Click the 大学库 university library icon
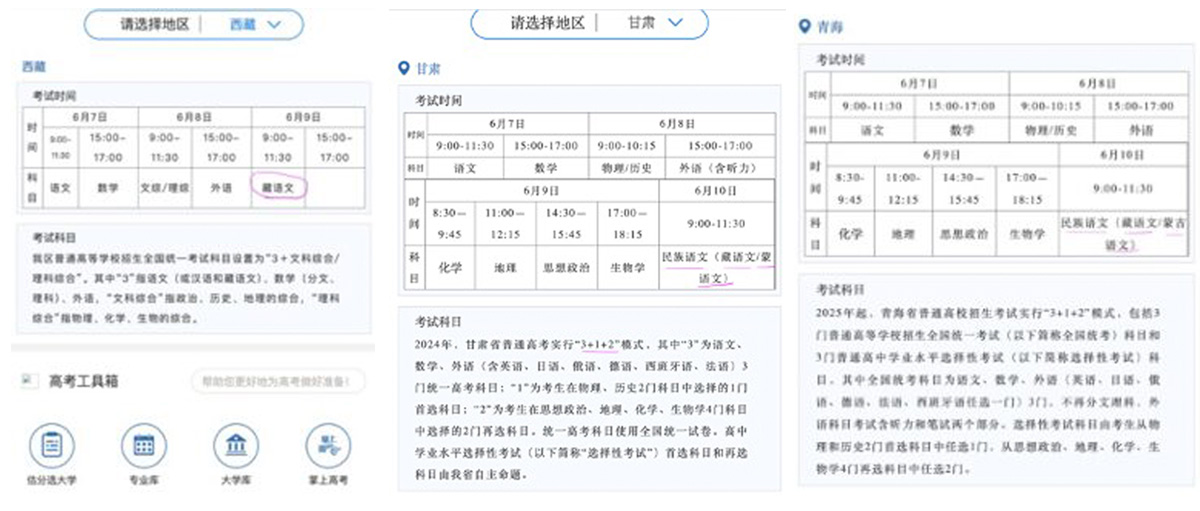The image size is (1200, 511). (237, 445)
